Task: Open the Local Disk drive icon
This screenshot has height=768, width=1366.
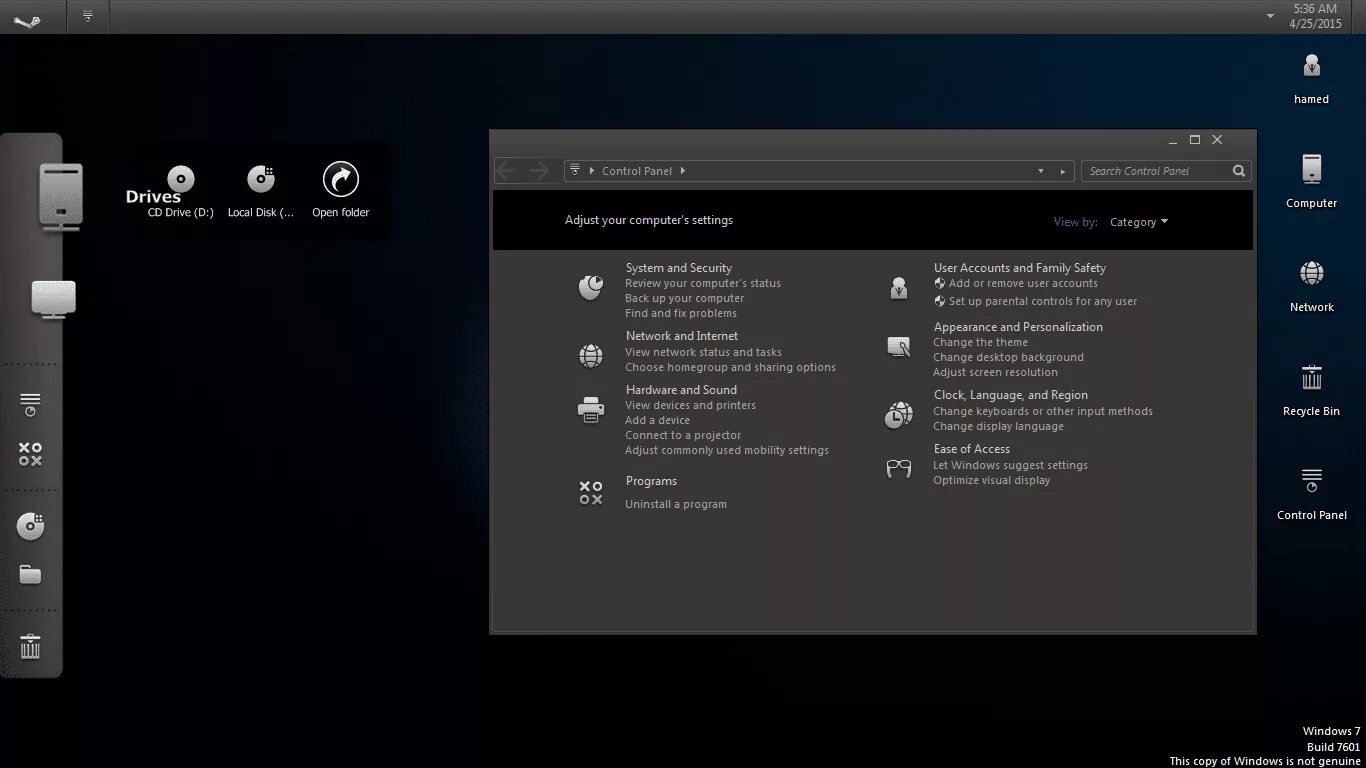Action: coord(261,179)
